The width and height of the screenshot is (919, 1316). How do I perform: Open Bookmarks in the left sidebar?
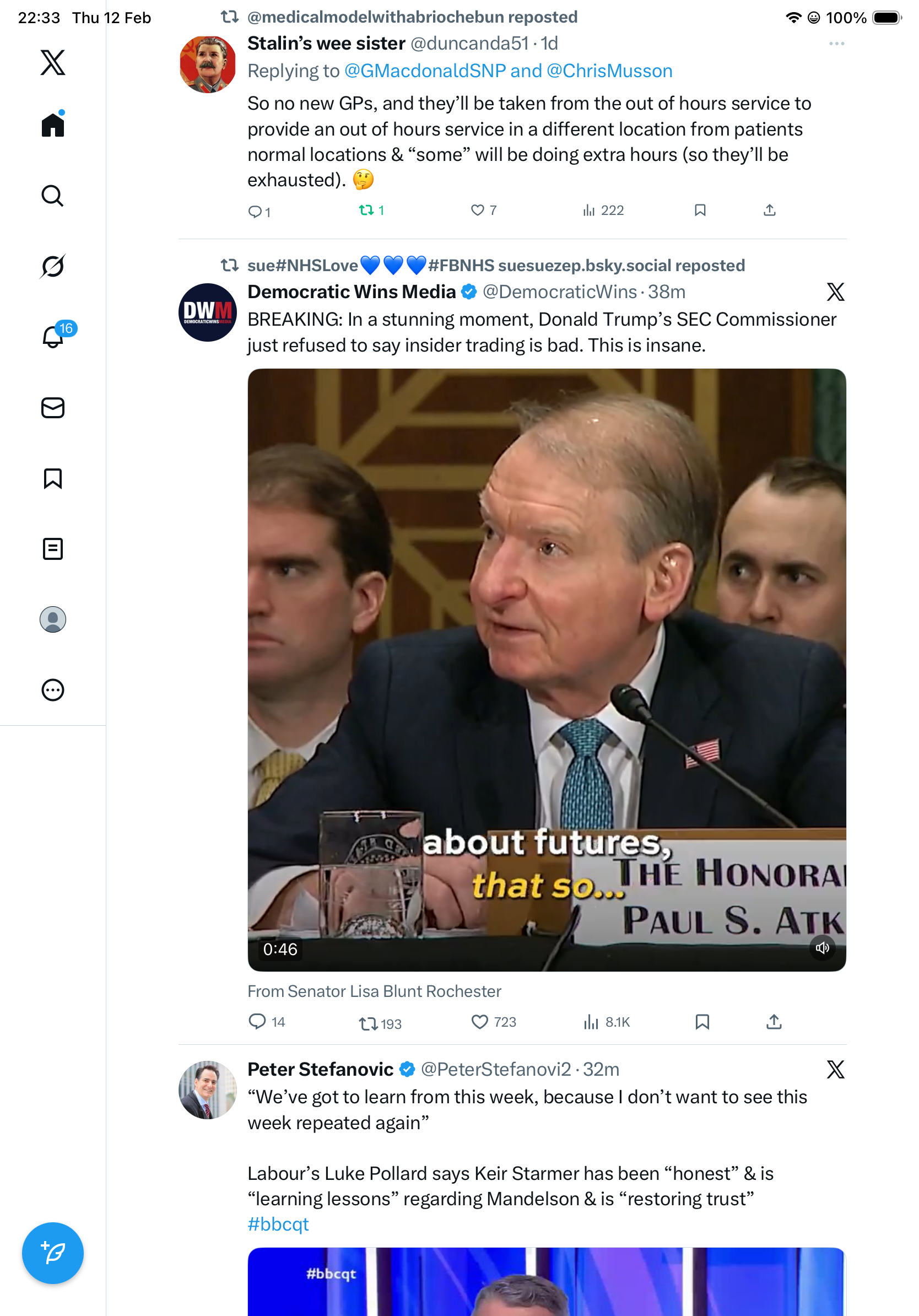pyautogui.click(x=53, y=478)
